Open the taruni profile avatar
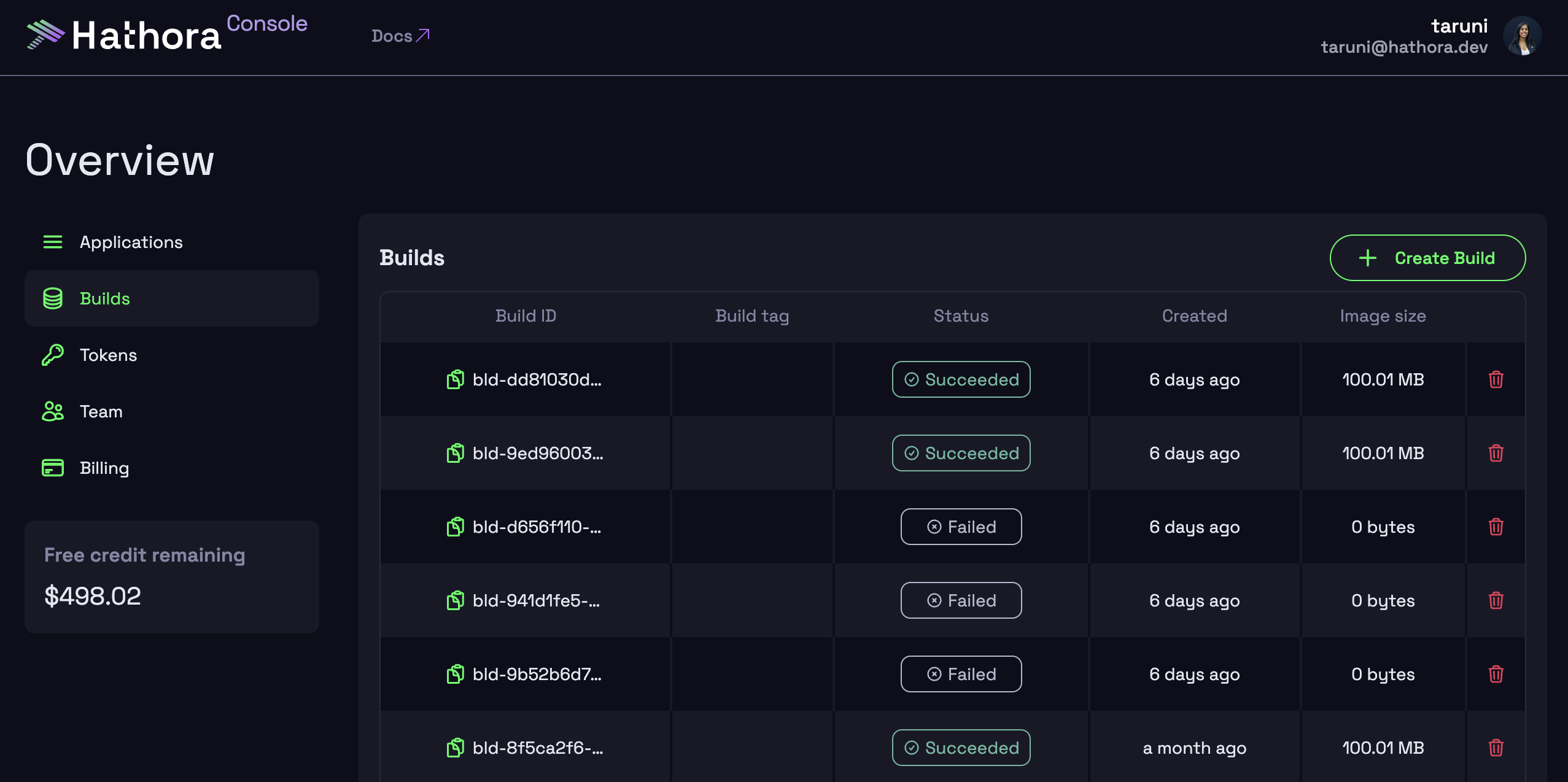The width and height of the screenshot is (1568, 782). 1522,36
